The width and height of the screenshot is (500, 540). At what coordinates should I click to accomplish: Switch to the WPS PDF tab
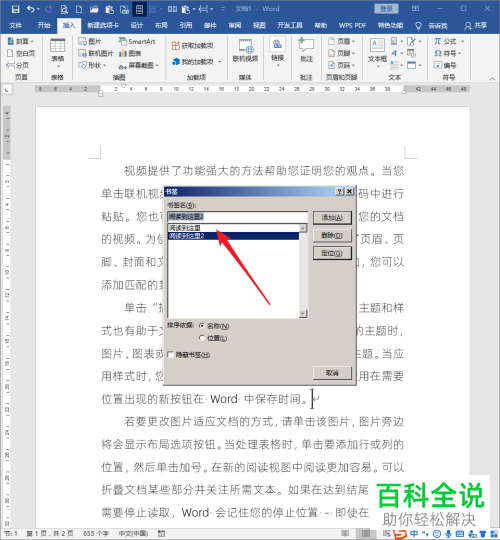(352, 25)
